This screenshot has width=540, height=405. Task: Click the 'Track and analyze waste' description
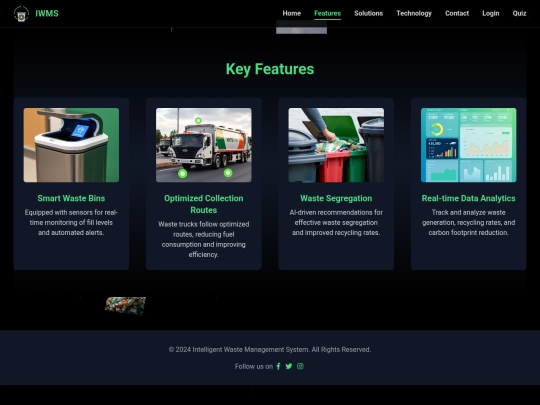(x=469, y=222)
